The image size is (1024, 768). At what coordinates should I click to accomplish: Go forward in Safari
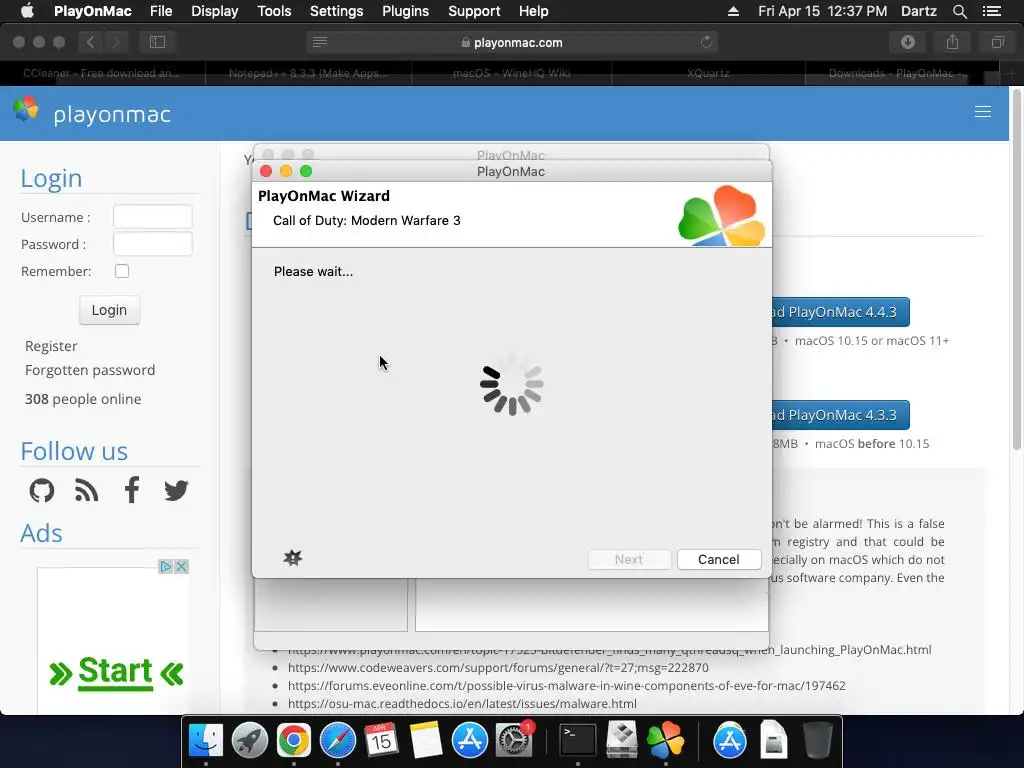[x=116, y=42]
